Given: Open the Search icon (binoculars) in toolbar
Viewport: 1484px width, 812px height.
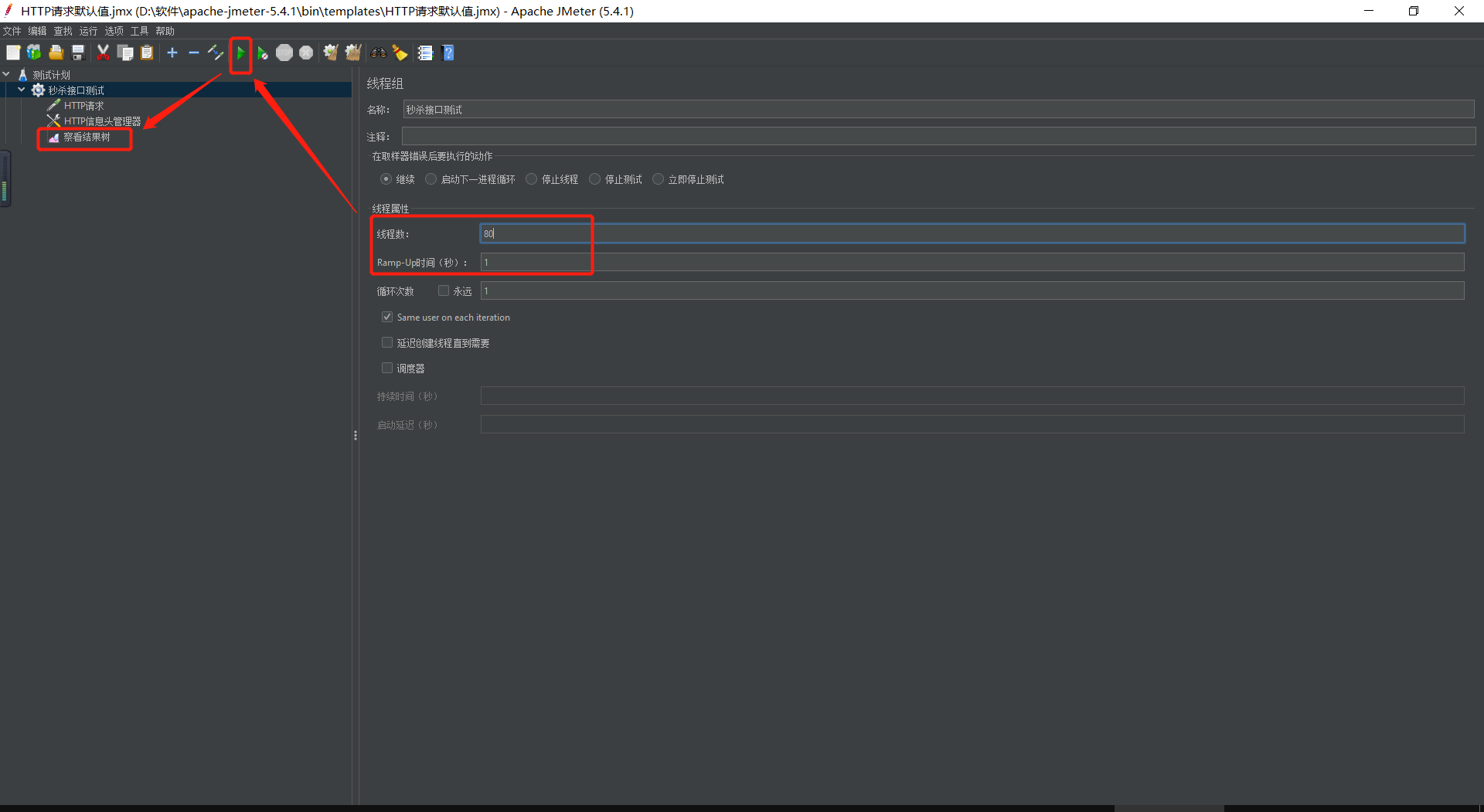Looking at the screenshot, I should tap(378, 53).
